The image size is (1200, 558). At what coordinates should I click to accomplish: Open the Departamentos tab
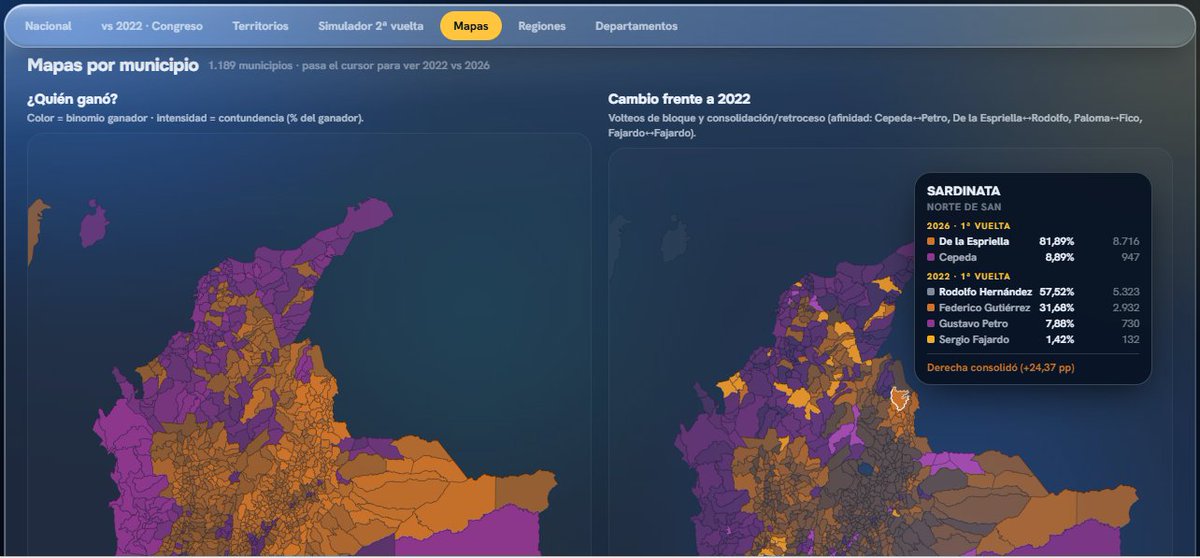(x=636, y=26)
